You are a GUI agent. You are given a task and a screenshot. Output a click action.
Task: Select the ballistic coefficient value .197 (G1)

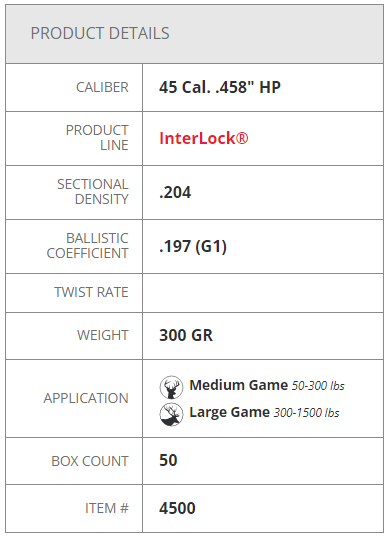pos(193,247)
